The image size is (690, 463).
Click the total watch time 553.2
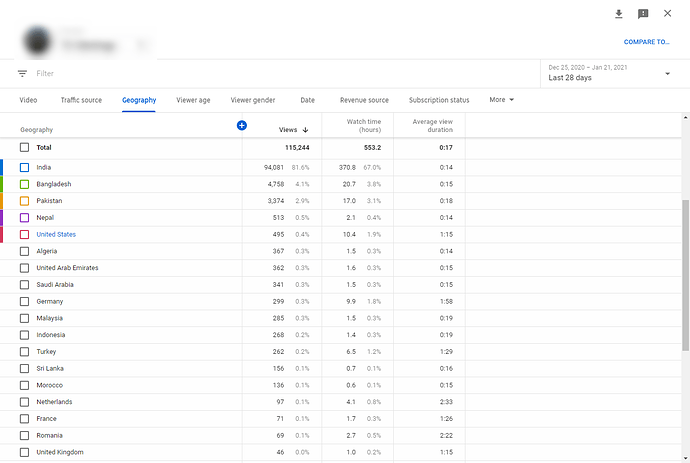372,147
